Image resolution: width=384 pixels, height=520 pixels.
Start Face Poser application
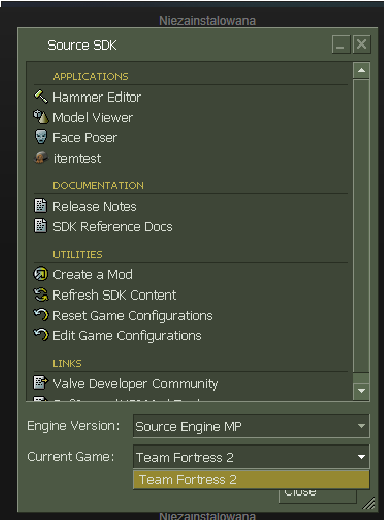point(85,138)
